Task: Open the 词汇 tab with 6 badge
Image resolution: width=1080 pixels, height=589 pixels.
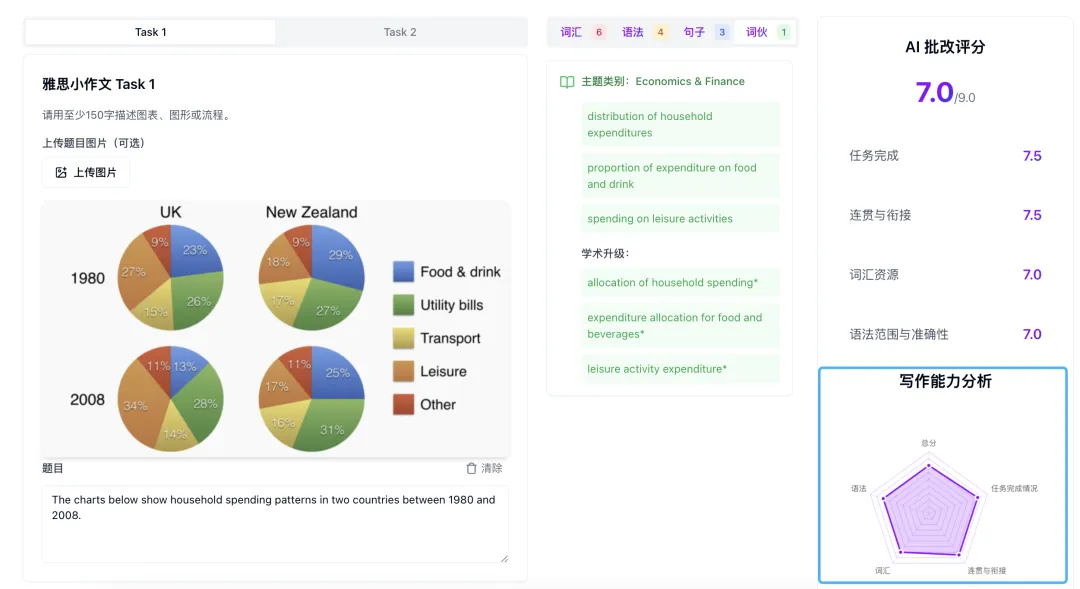Action: pyautogui.click(x=582, y=32)
